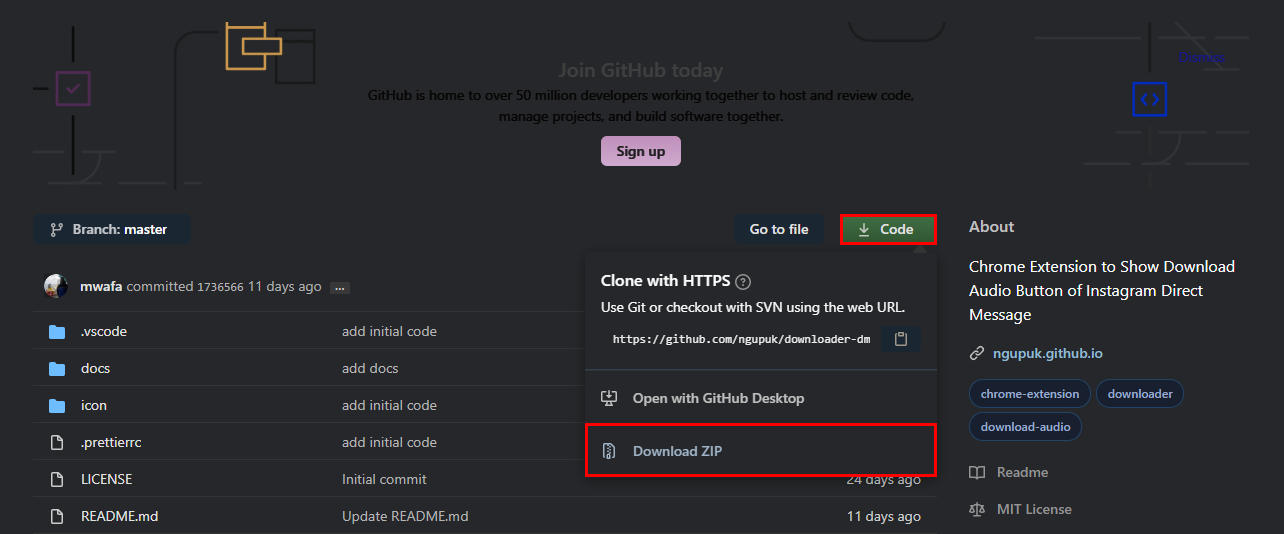Open mwafa's avatar image
Image resolution: width=1284 pixels, height=534 pixels.
56,286
